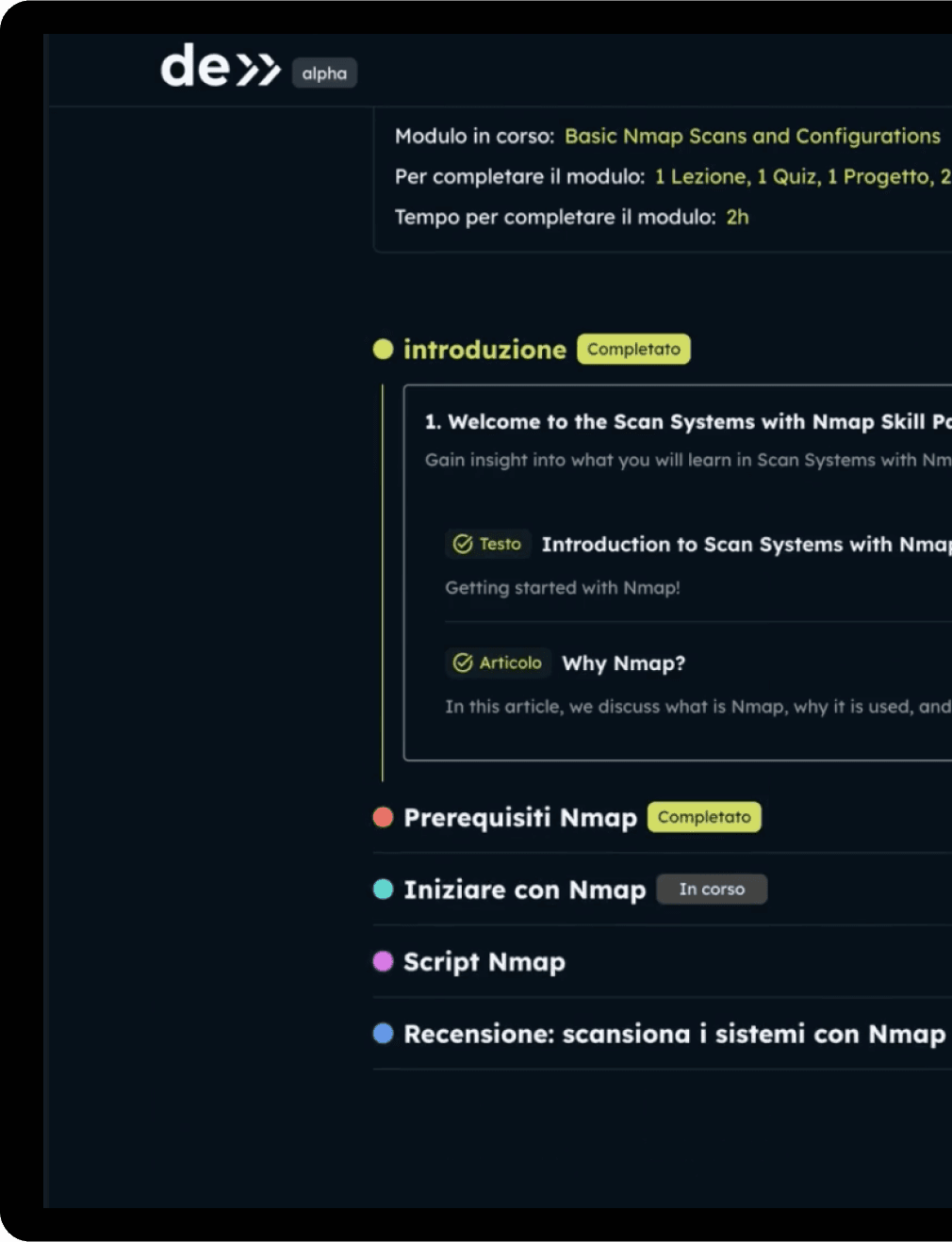
Task: Collapse the introduzione lesson panel
Action: click(484, 349)
